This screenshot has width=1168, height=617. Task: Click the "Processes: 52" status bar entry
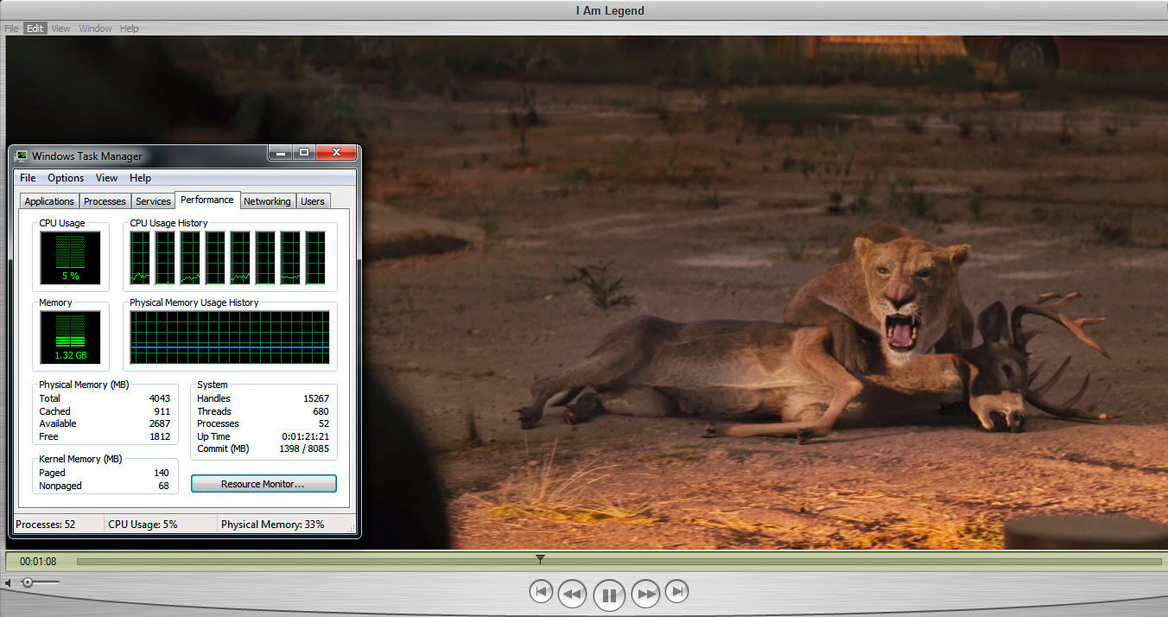click(x=45, y=525)
